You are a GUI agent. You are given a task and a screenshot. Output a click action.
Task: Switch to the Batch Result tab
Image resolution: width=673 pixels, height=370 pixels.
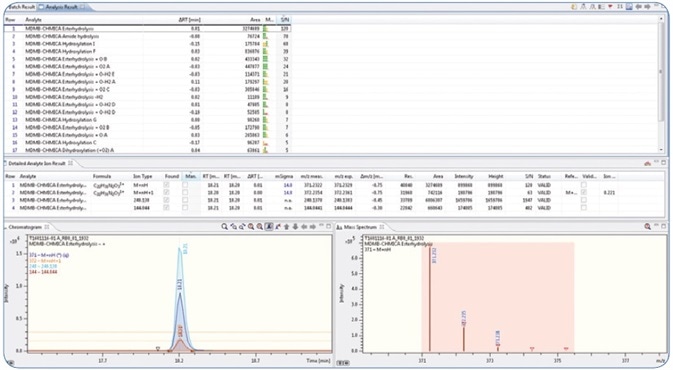21,7
